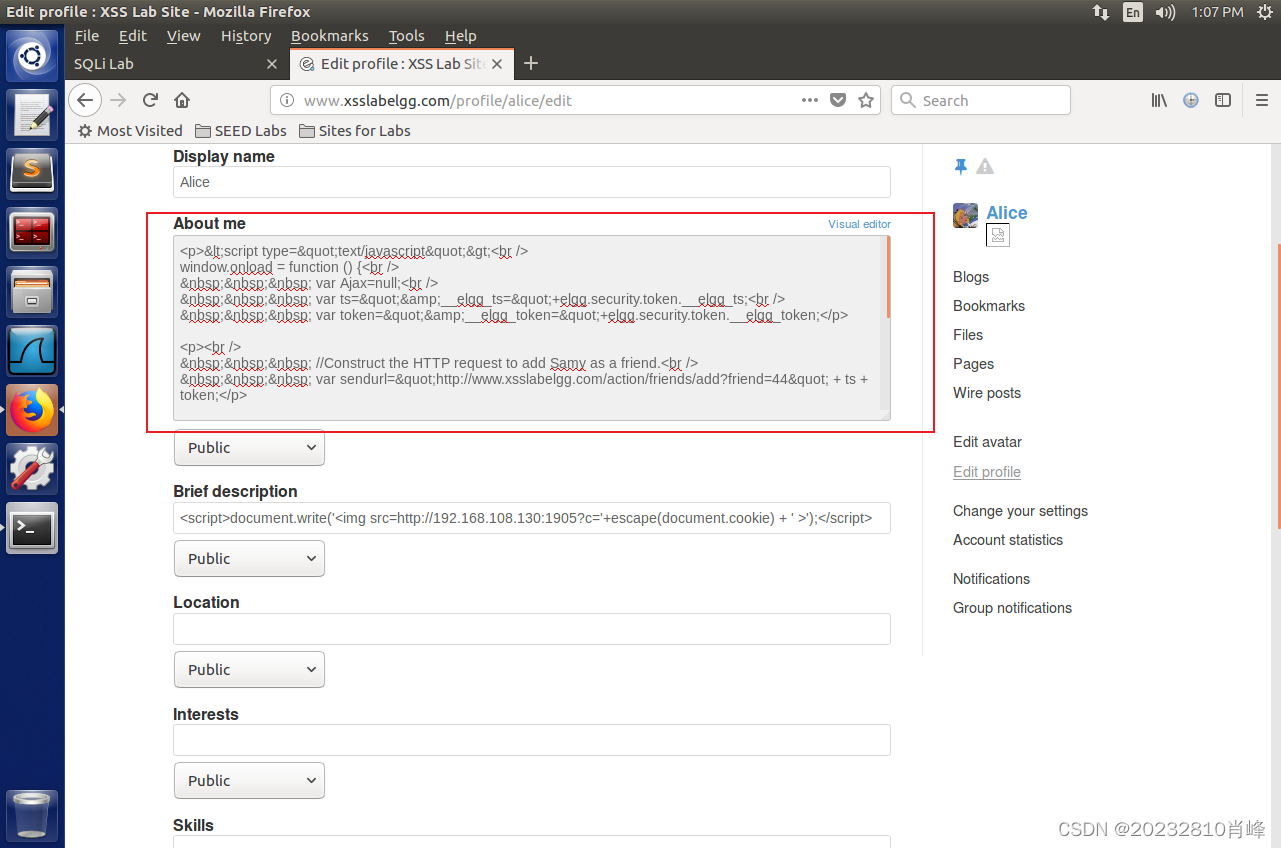Switch to the SQLi Lab tab
The width and height of the screenshot is (1281, 848).
click(x=176, y=64)
